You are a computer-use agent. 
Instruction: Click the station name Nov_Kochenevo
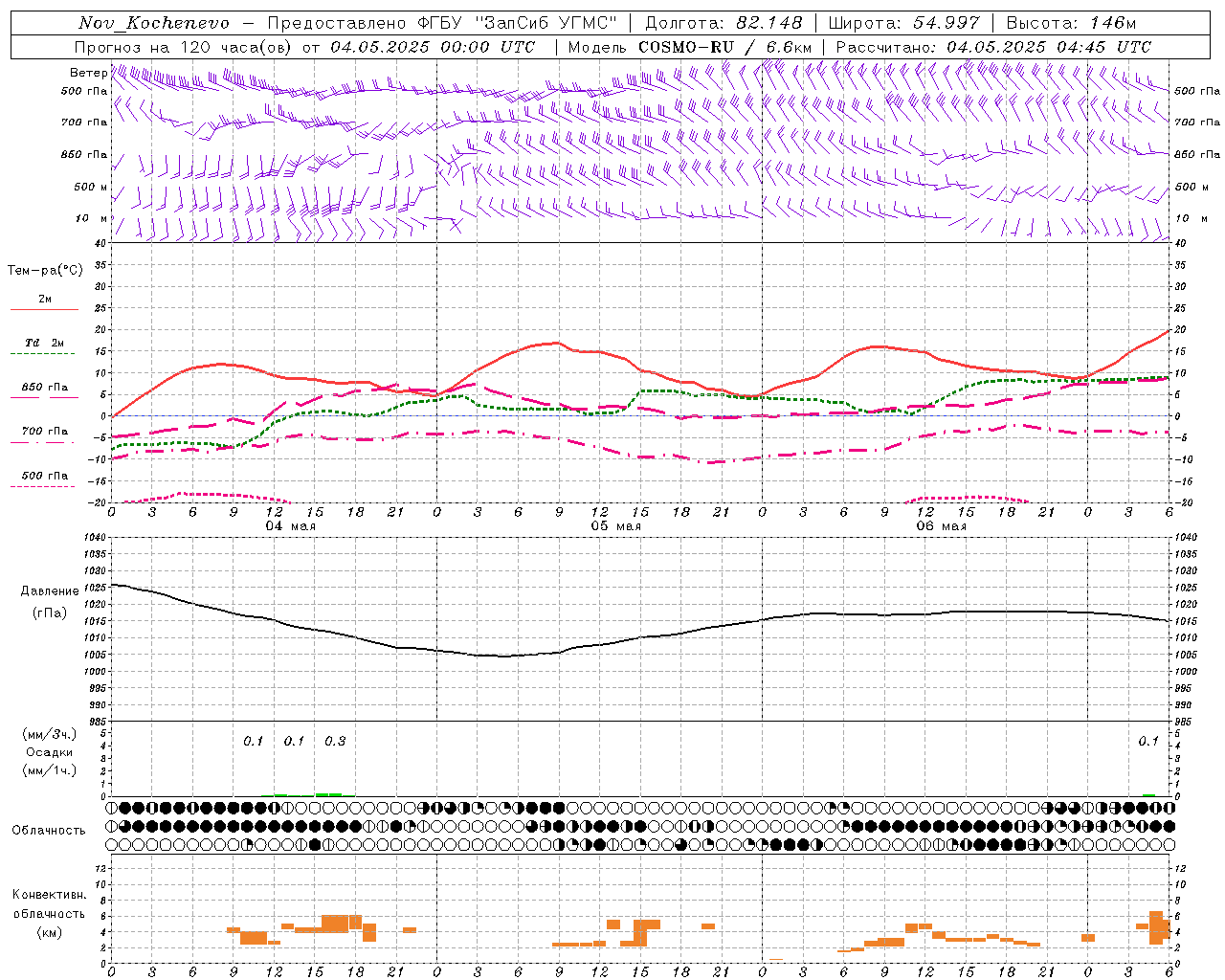[x=154, y=23]
